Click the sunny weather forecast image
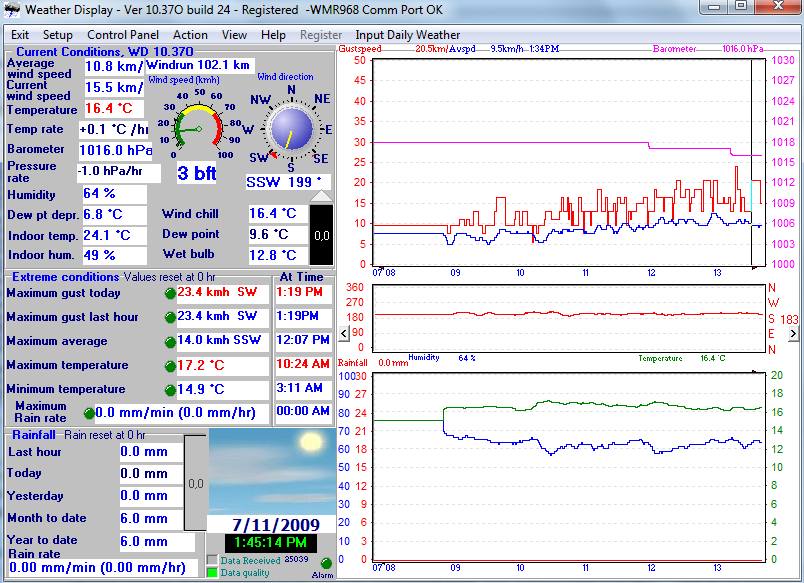The height and width of the screenshot is (583, 804). pos(273,472)
